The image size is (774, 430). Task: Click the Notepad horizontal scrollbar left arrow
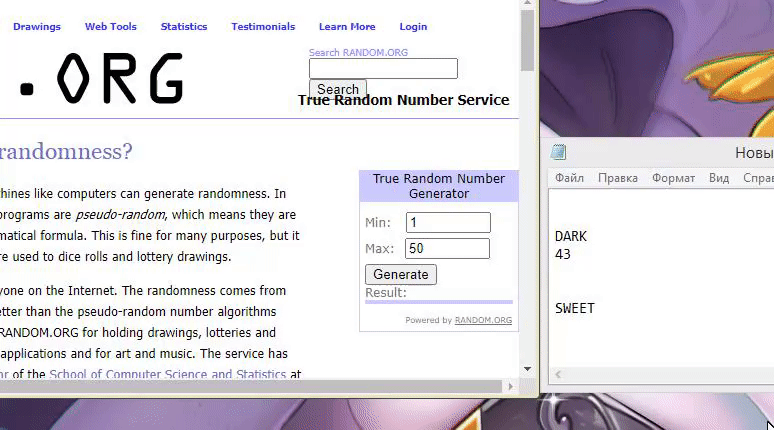558,375
